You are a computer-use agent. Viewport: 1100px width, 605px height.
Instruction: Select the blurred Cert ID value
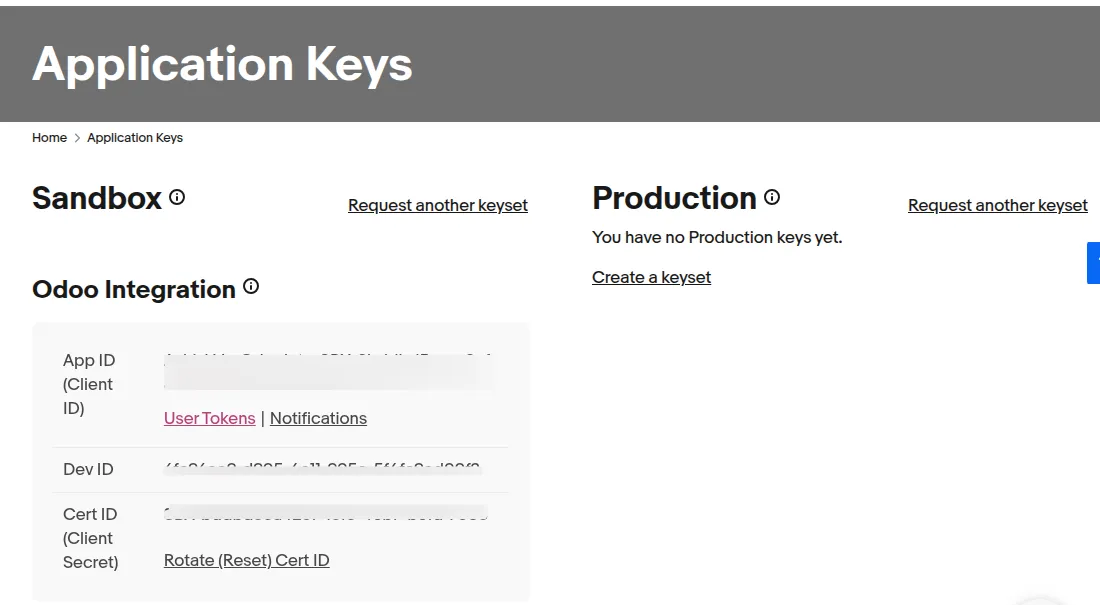pos(326,513)
